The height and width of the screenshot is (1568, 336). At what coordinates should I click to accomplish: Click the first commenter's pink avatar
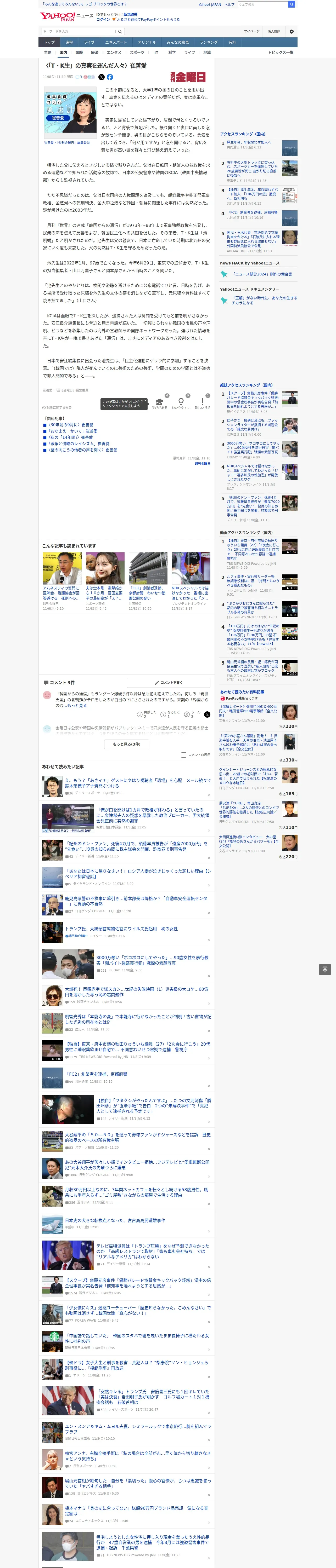(x=47, y=695)
